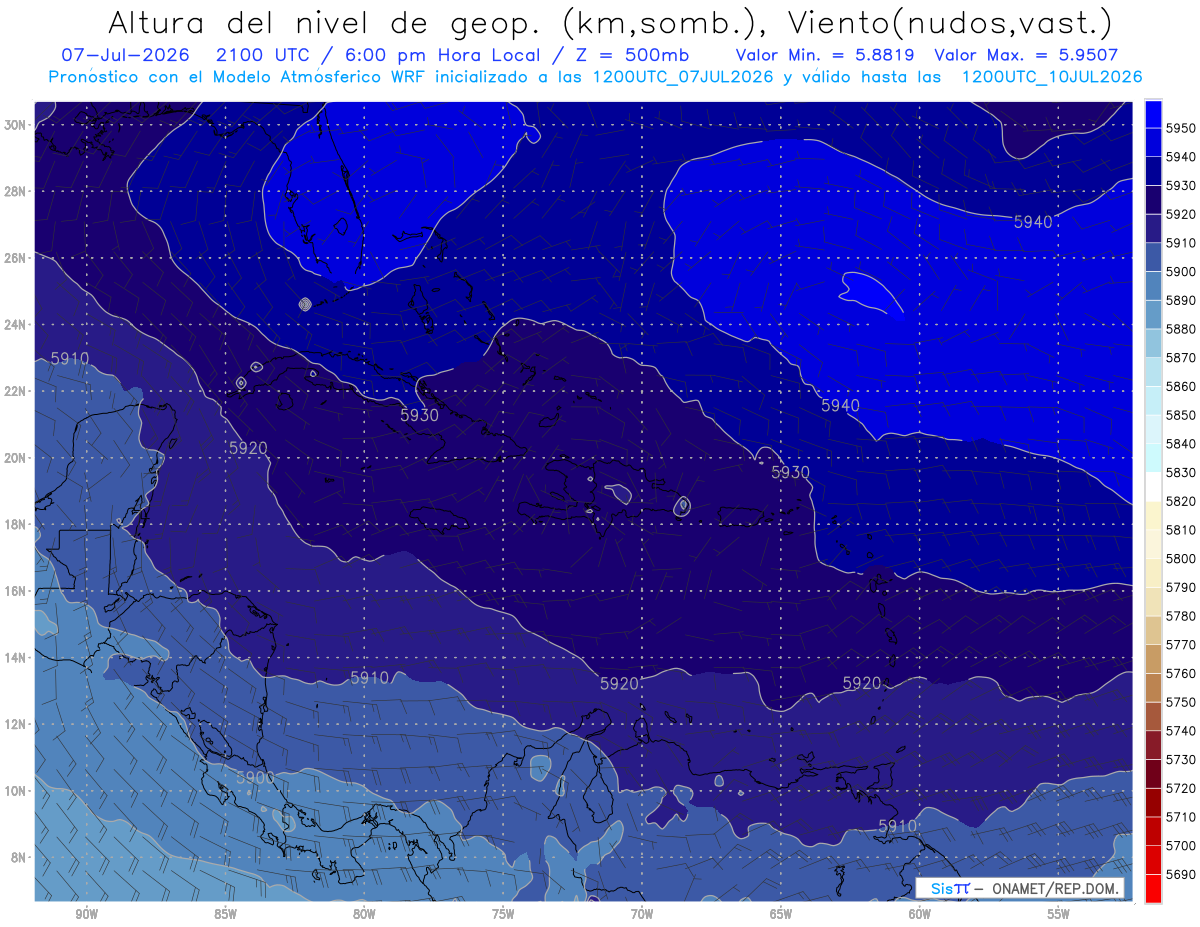Click the 60W longitude axis label
Screen dimensions: 1200x927
pos(920,914)
